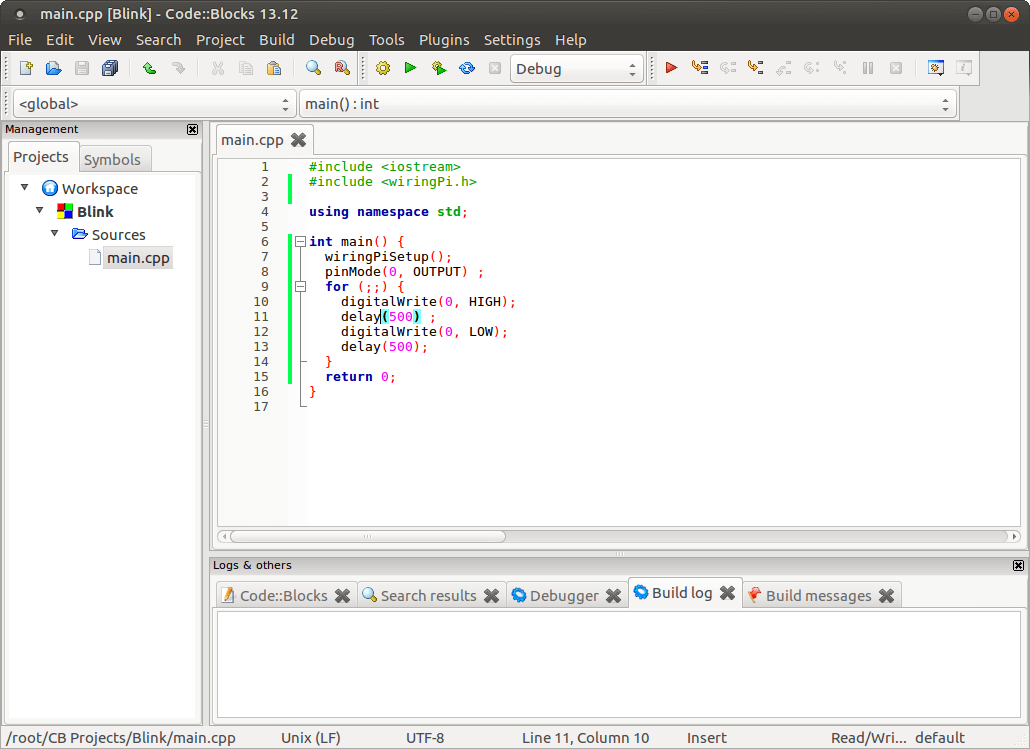This screenshot has width=1030, height=749.
Task: Close the Logs & others panel
Action: 1018,565
